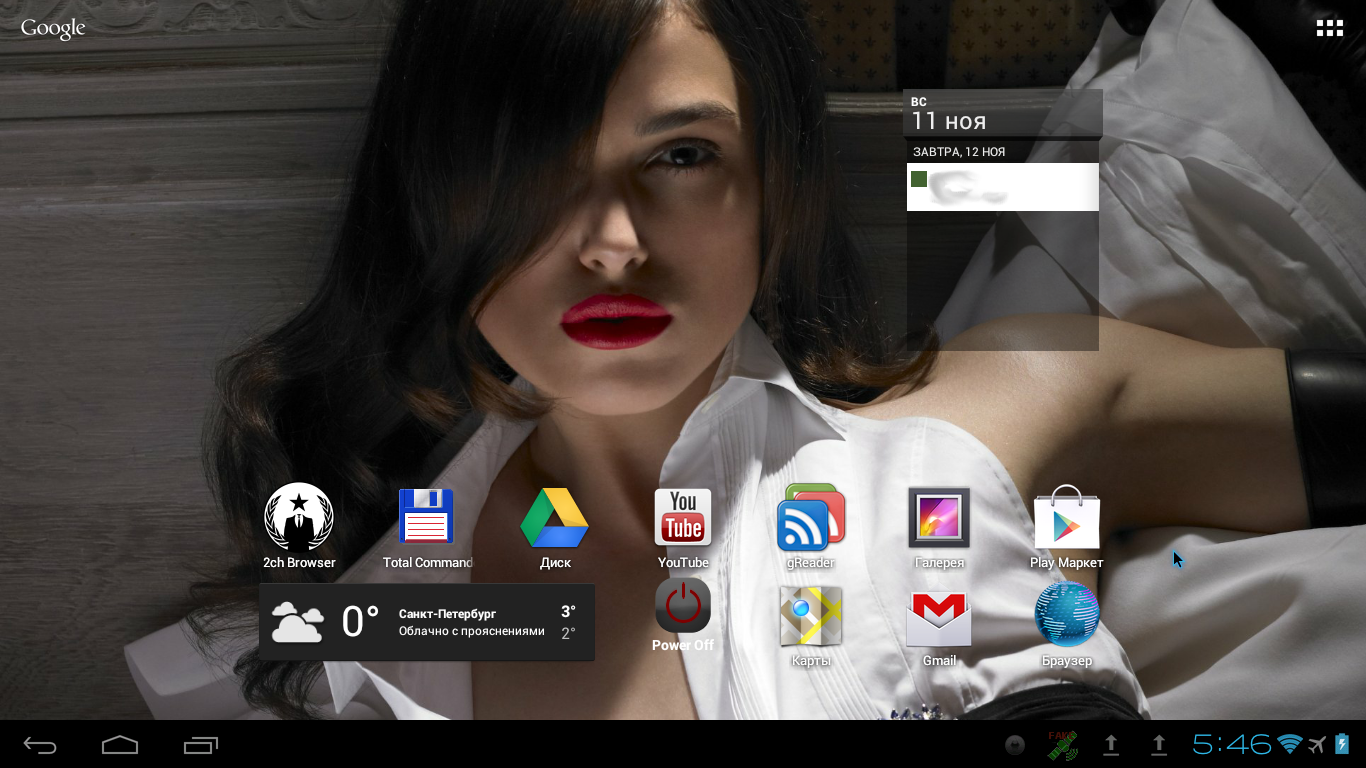Open the 2ch Browser app
The height and width of the screenshot is (768, 1366).
(x=298, y=518)
